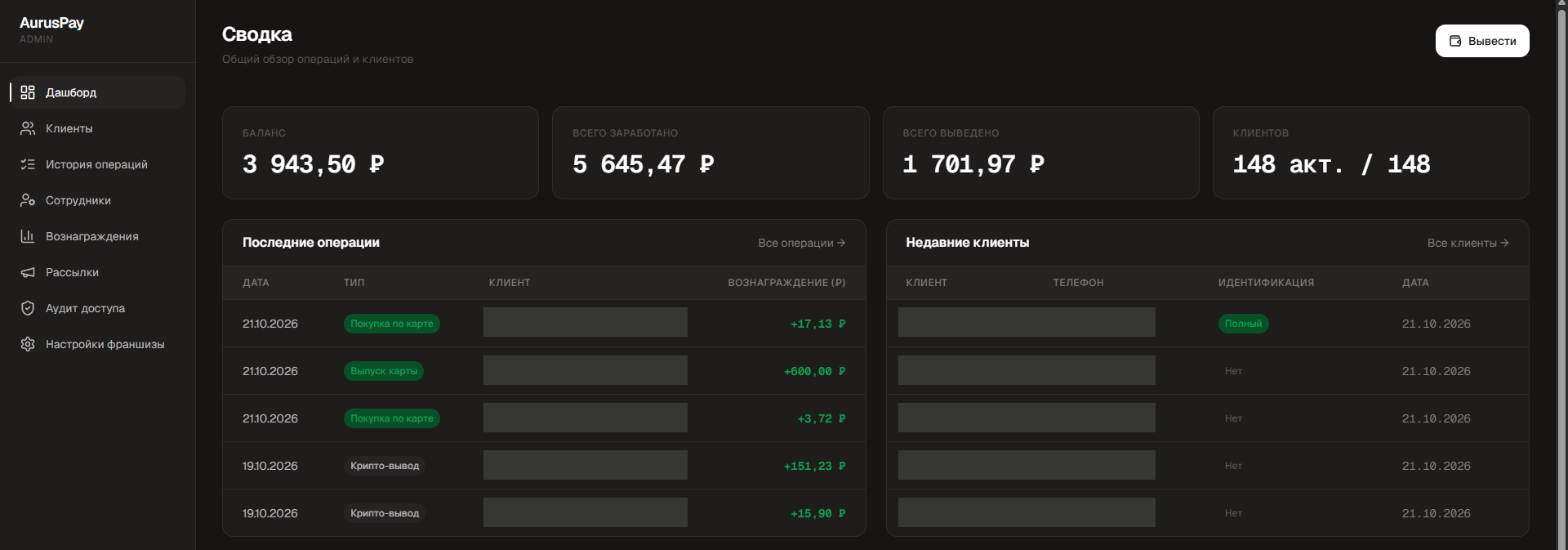Select Рассылки in the sidebar
1568x550 pixels.
click(98, 272)
